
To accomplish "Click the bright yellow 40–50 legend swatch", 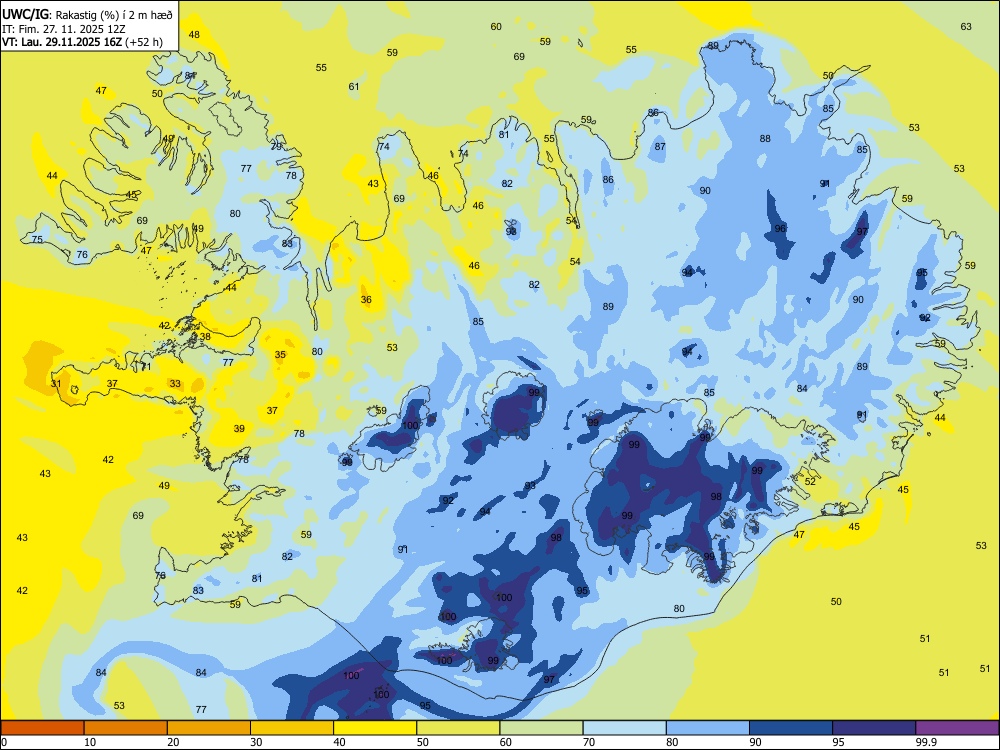I will point(375,728).
